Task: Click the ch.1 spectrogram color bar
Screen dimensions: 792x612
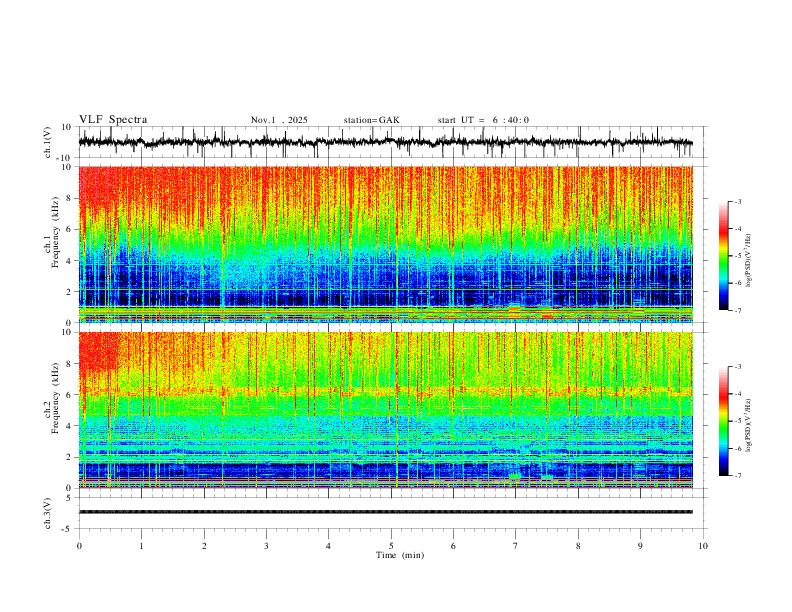Action: [x=723, y=255]
